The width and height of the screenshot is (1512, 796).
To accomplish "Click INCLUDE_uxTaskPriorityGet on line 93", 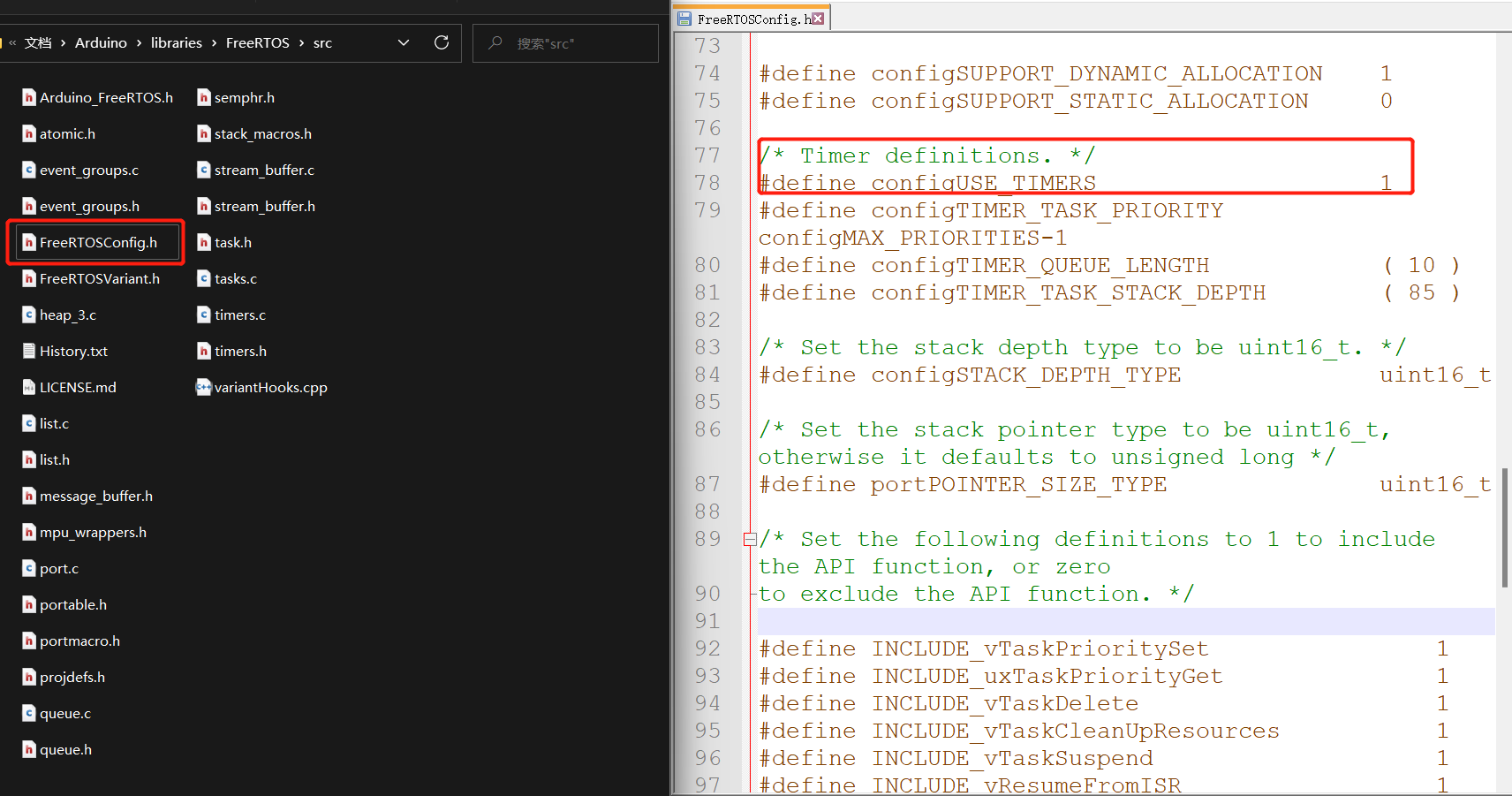I will pyautogui.click(x=1047, y=676).
